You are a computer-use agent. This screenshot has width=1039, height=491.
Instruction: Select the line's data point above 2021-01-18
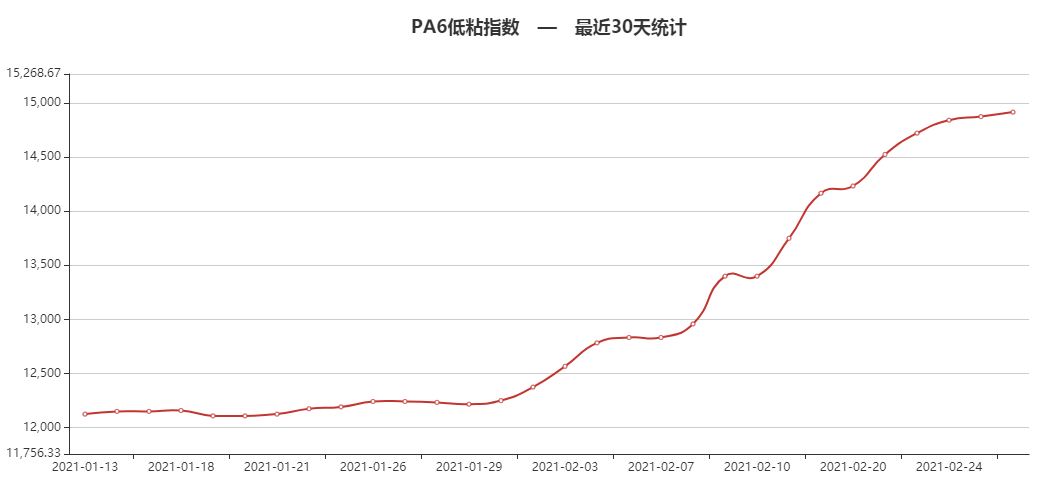point(181,410)
